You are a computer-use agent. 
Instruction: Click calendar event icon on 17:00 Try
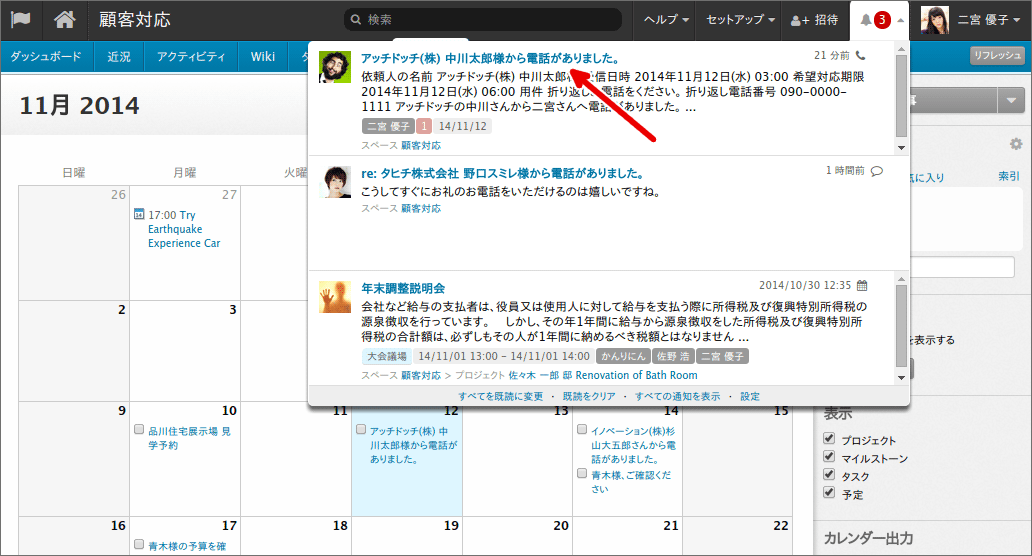(x=139, y=214)
